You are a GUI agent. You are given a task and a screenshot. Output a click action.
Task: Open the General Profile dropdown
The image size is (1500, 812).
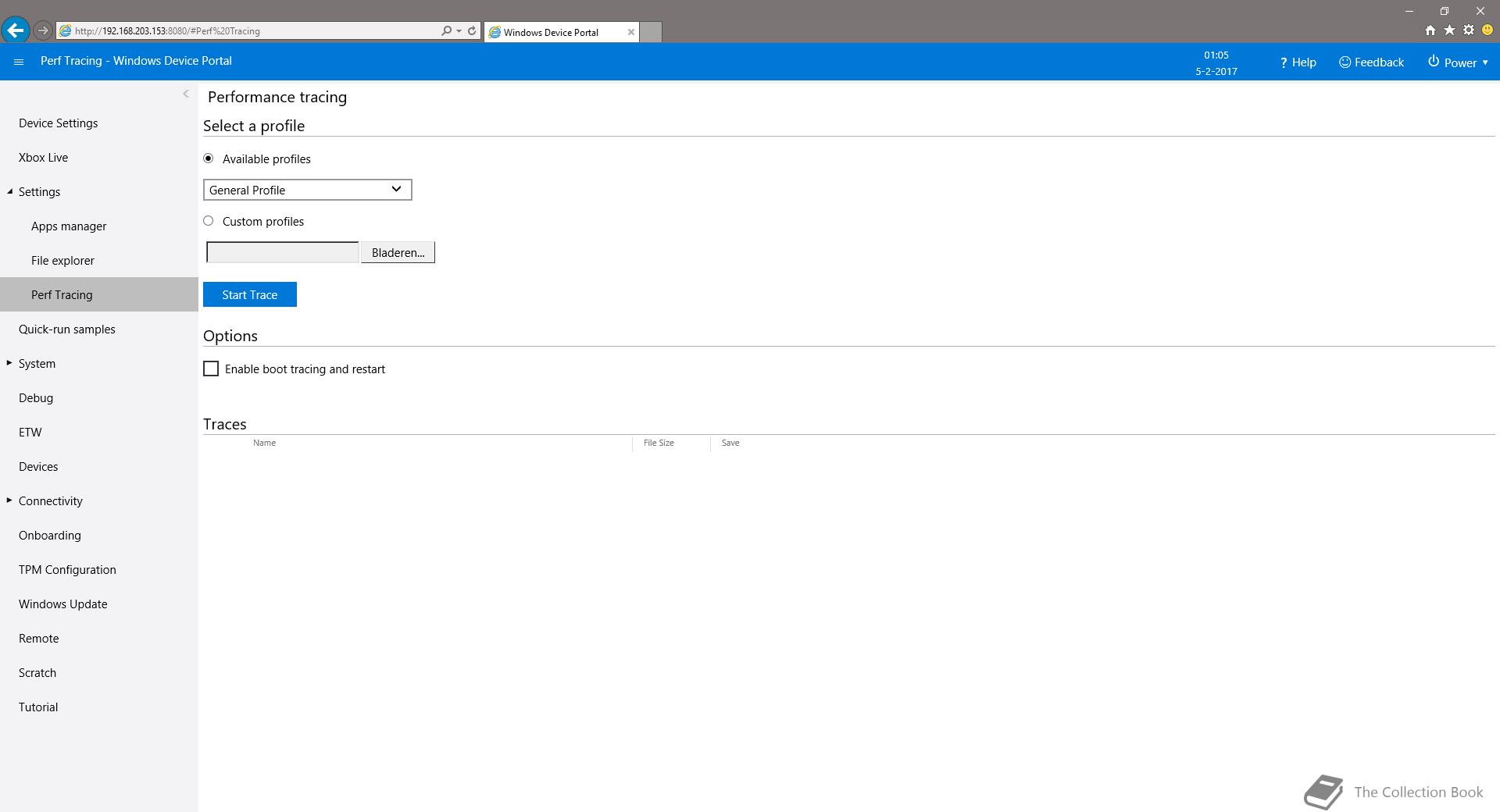point(307,190)
